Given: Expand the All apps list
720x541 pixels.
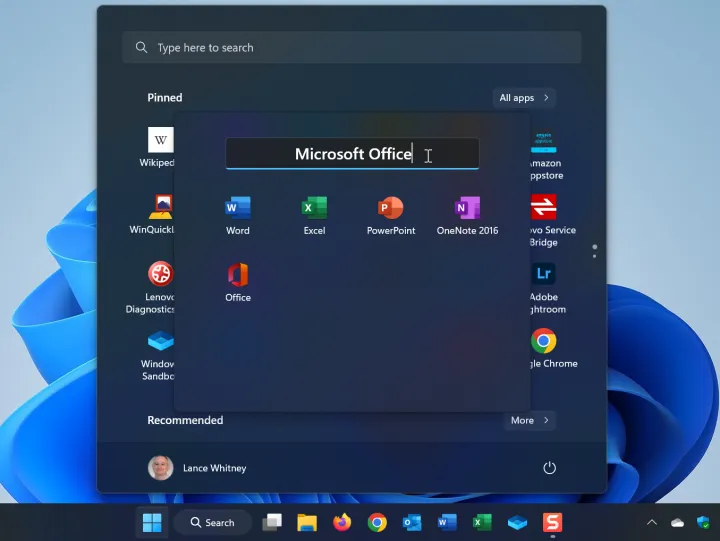Looking at the screenshot, I should 524,98.
